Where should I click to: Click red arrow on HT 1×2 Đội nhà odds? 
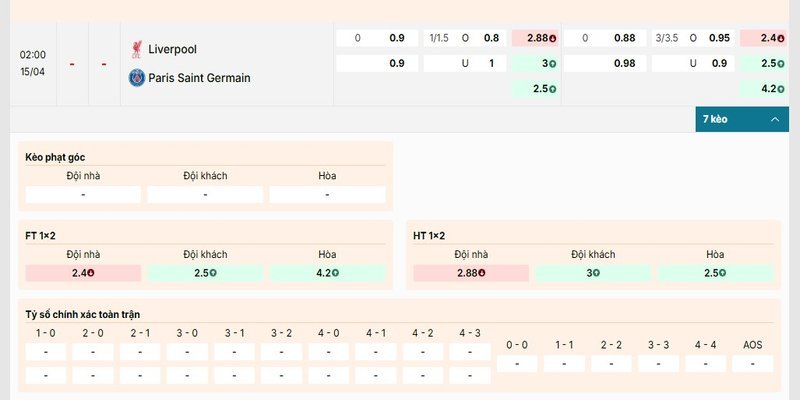(482, 273)
